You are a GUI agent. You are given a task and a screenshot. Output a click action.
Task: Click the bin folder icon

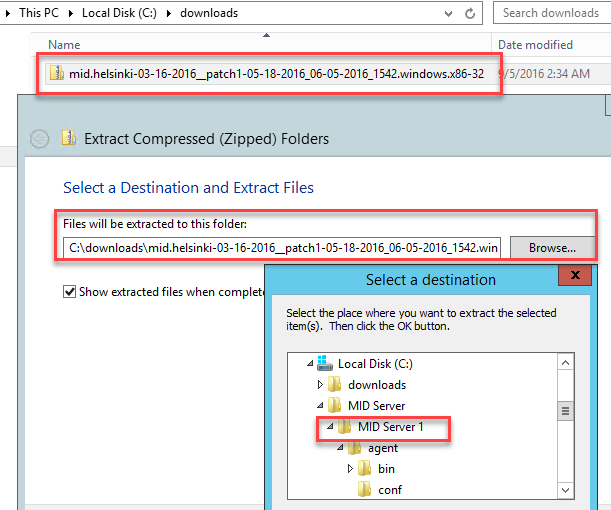click(x=364, y=468)
